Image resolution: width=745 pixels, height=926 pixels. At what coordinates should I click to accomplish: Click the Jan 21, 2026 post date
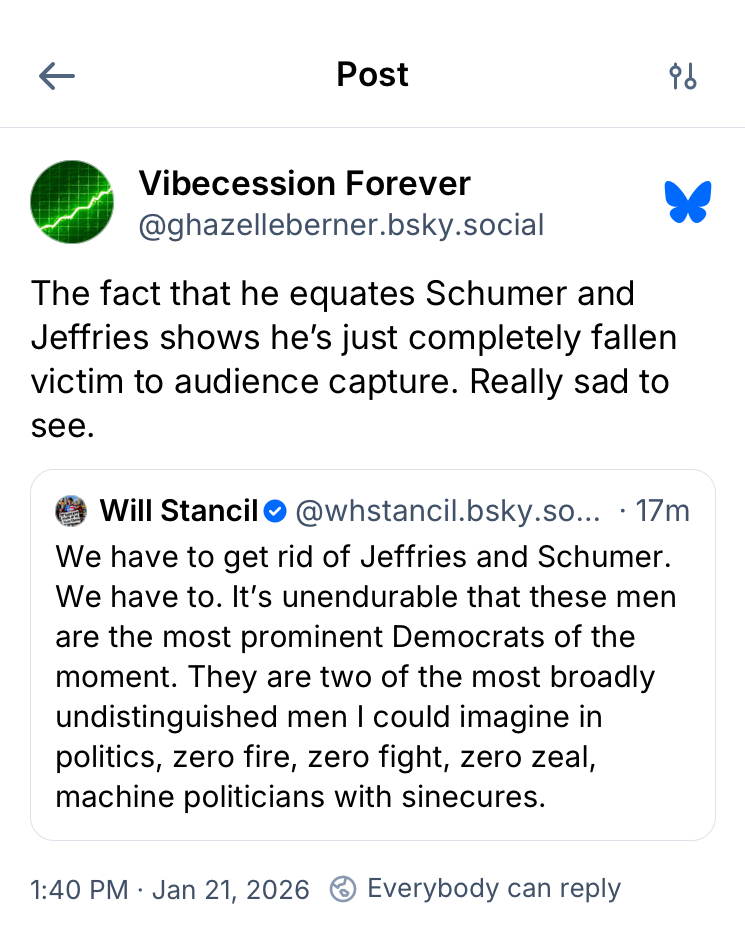[231, 889]
